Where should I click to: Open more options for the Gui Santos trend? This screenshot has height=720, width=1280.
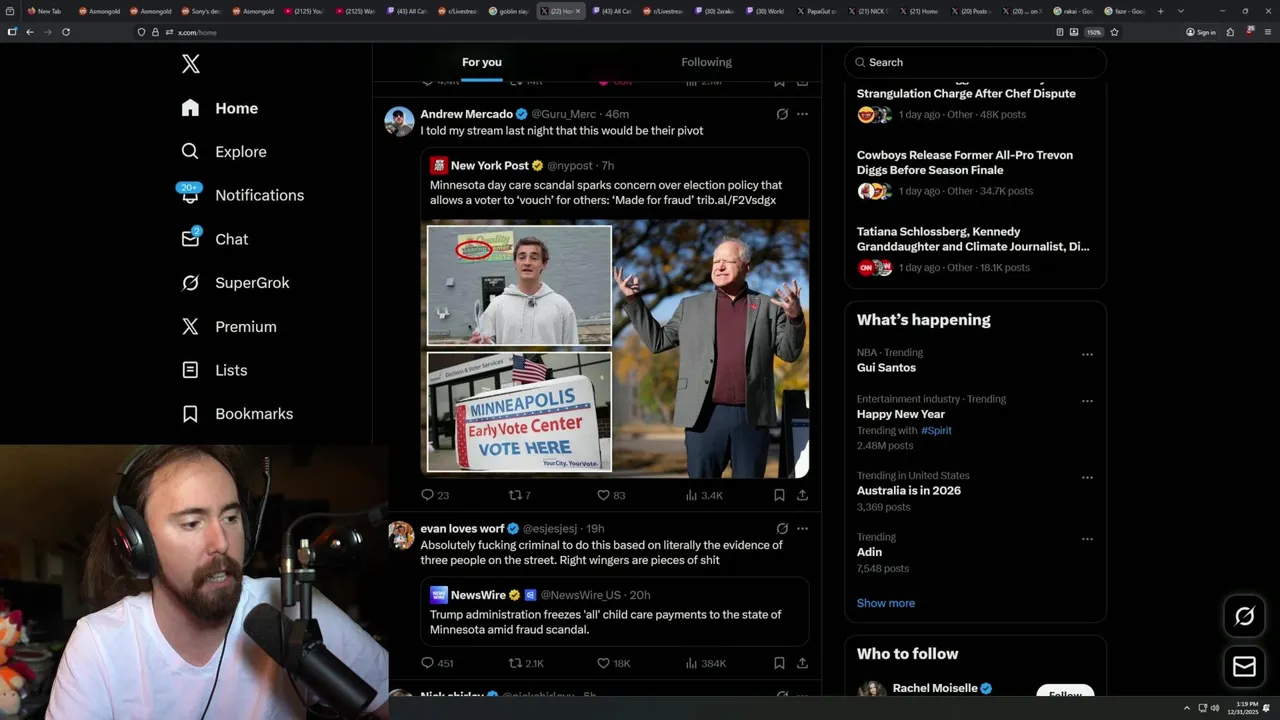[x=1087, y=354]
